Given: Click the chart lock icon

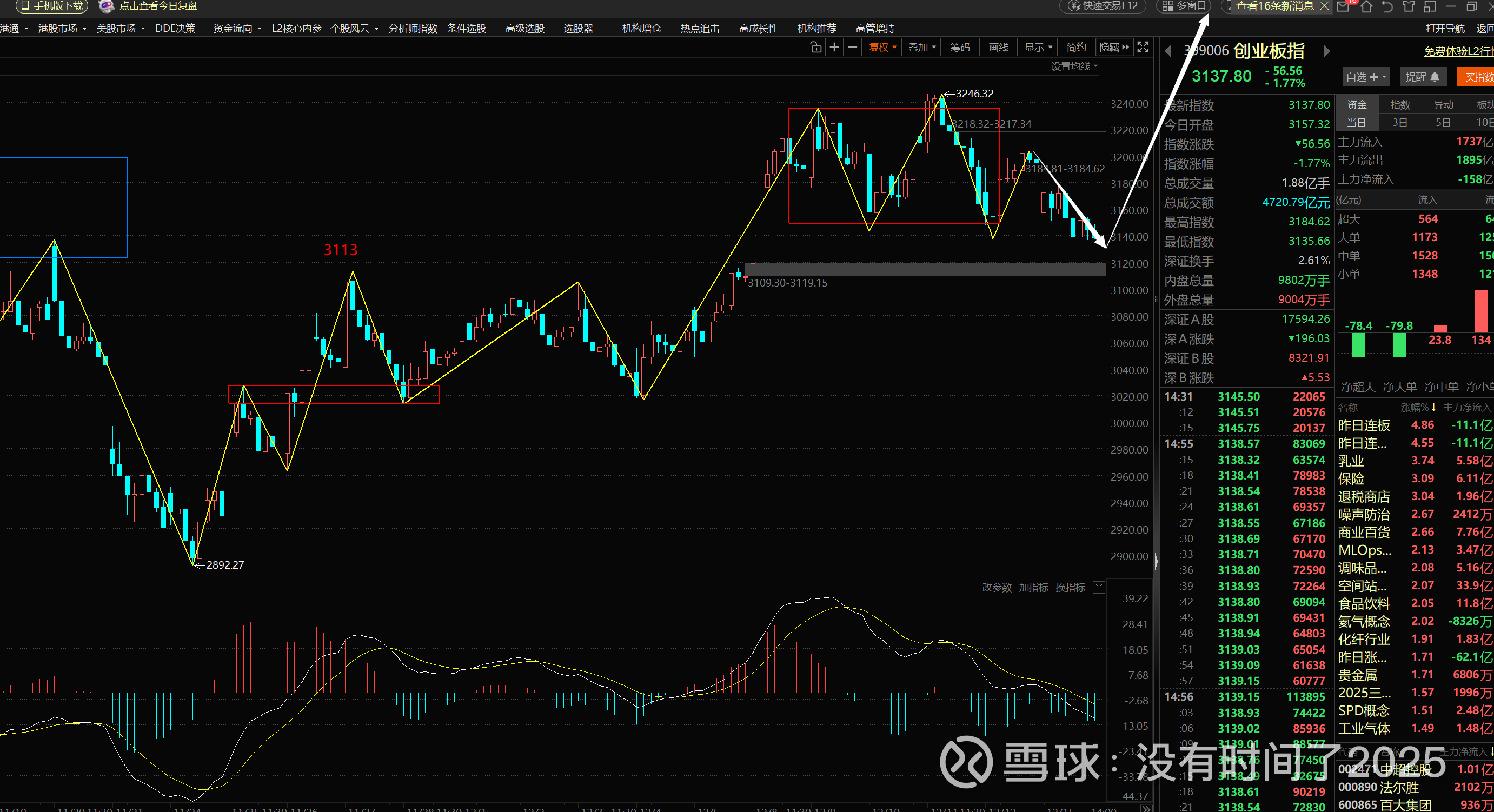Looking at the screenshot, I should (815, 48).
